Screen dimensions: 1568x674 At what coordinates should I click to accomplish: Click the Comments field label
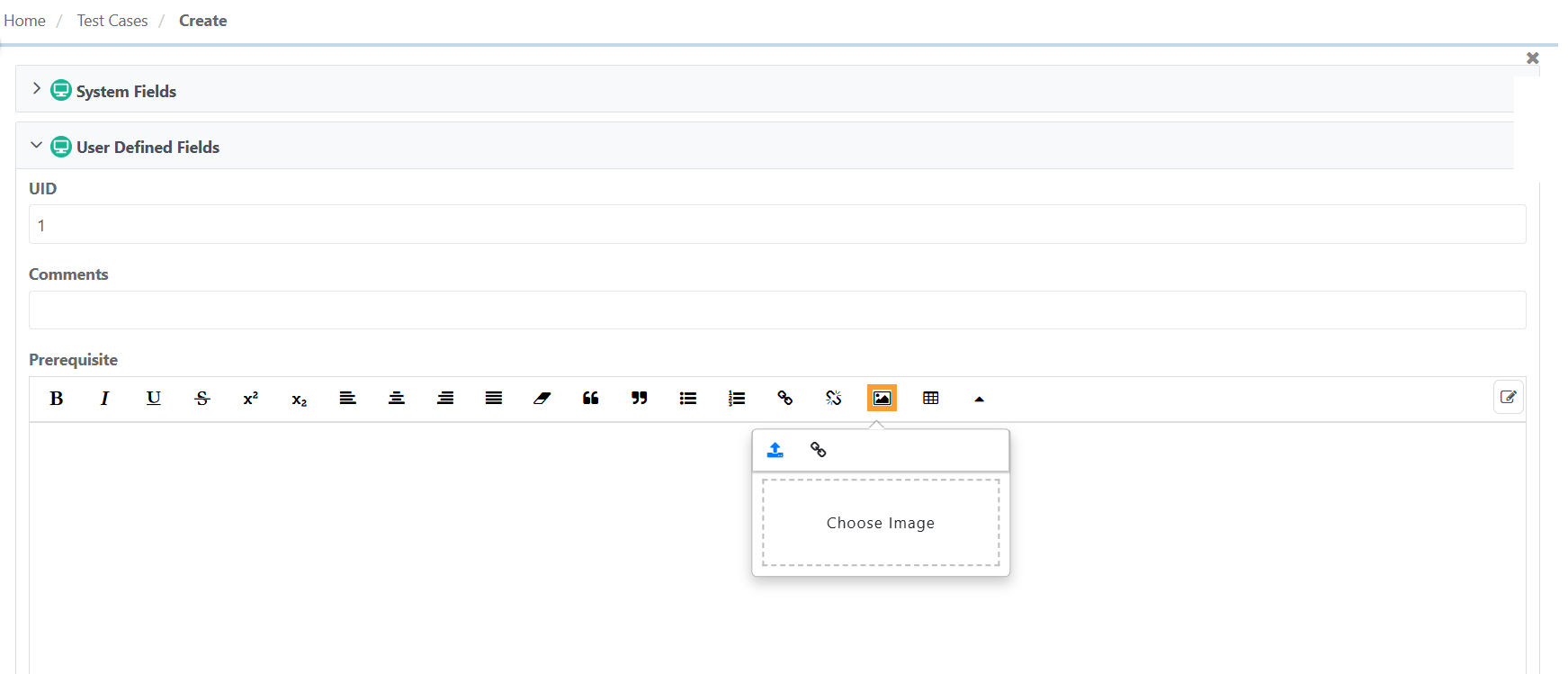coord(68,274)
